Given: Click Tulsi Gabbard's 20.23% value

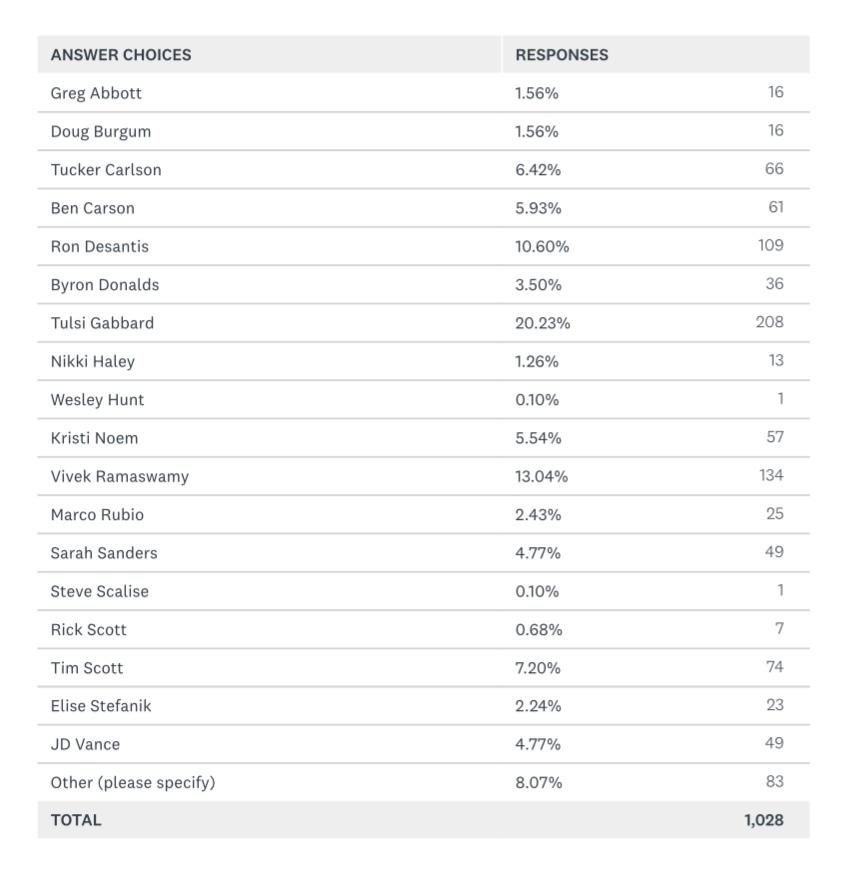Looking at the screenshot, I should point(543,323).
